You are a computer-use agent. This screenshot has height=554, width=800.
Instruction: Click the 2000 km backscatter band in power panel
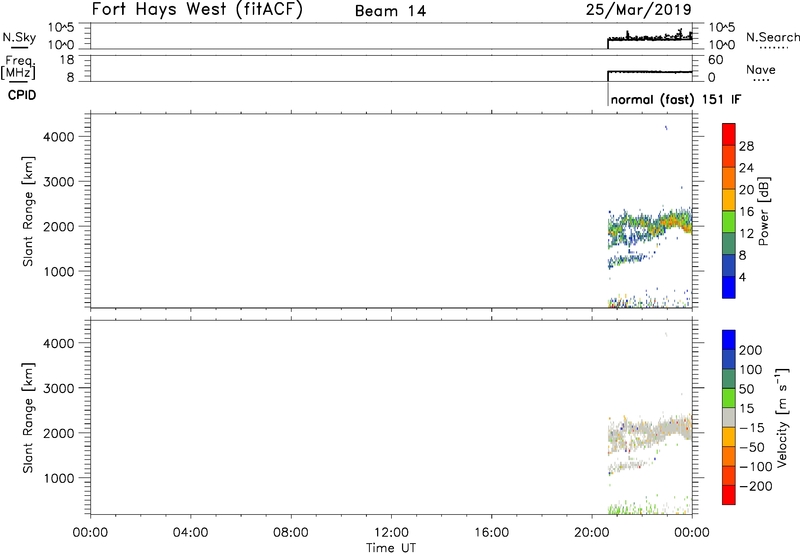[649, 226]
